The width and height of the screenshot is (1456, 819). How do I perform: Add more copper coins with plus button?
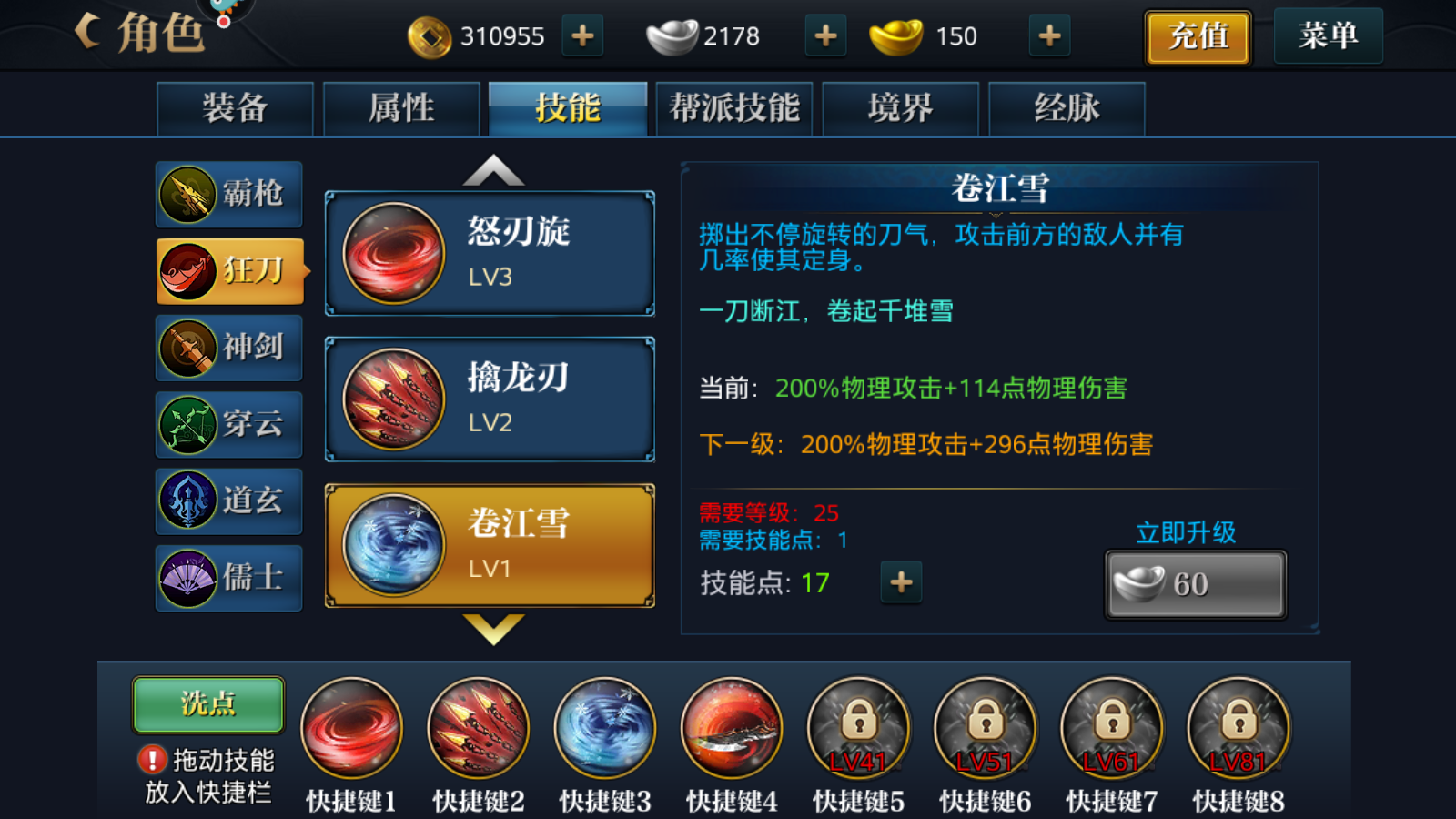(x=582, y=36)
